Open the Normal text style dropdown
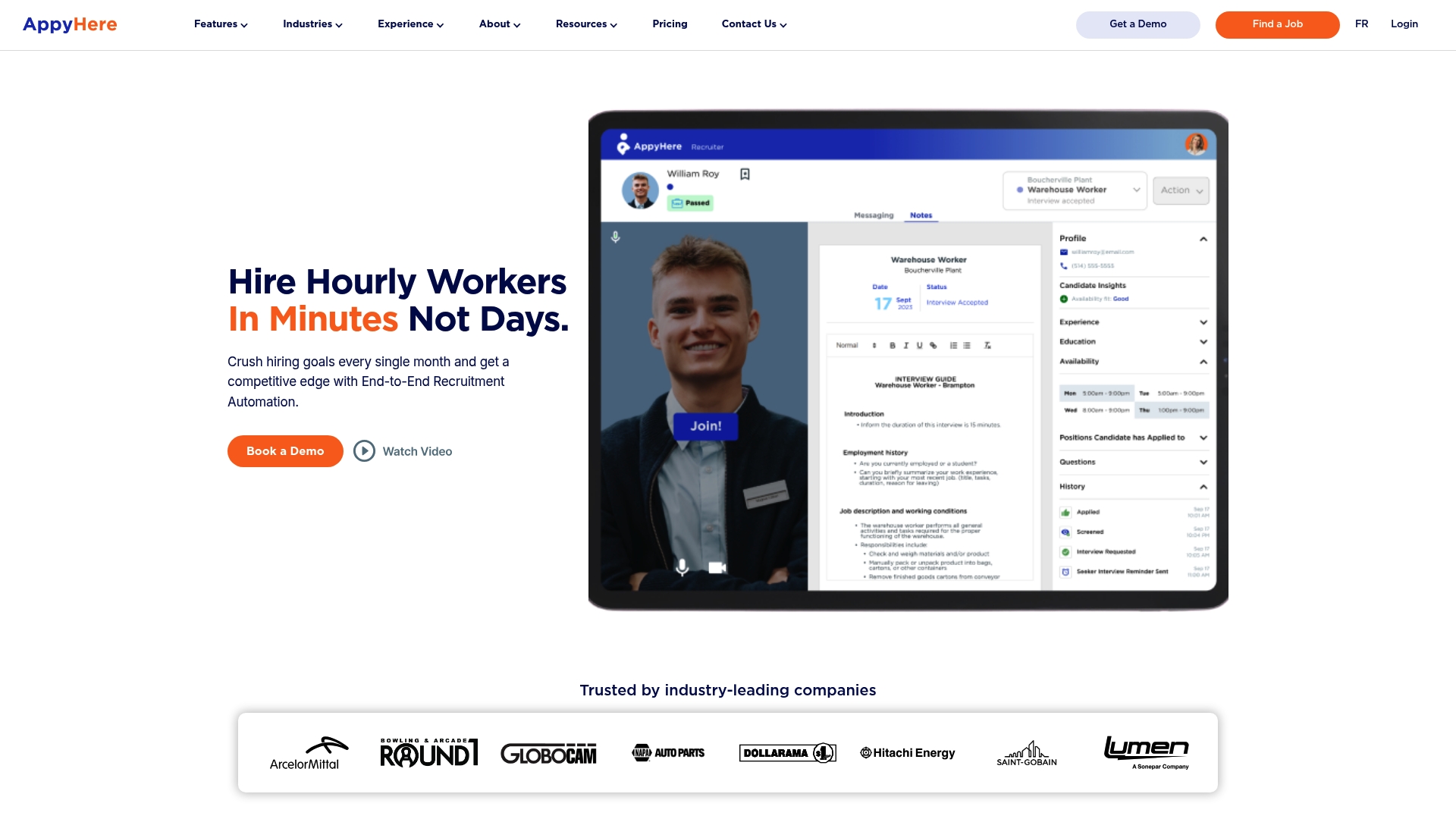 (x=856, y=346)
